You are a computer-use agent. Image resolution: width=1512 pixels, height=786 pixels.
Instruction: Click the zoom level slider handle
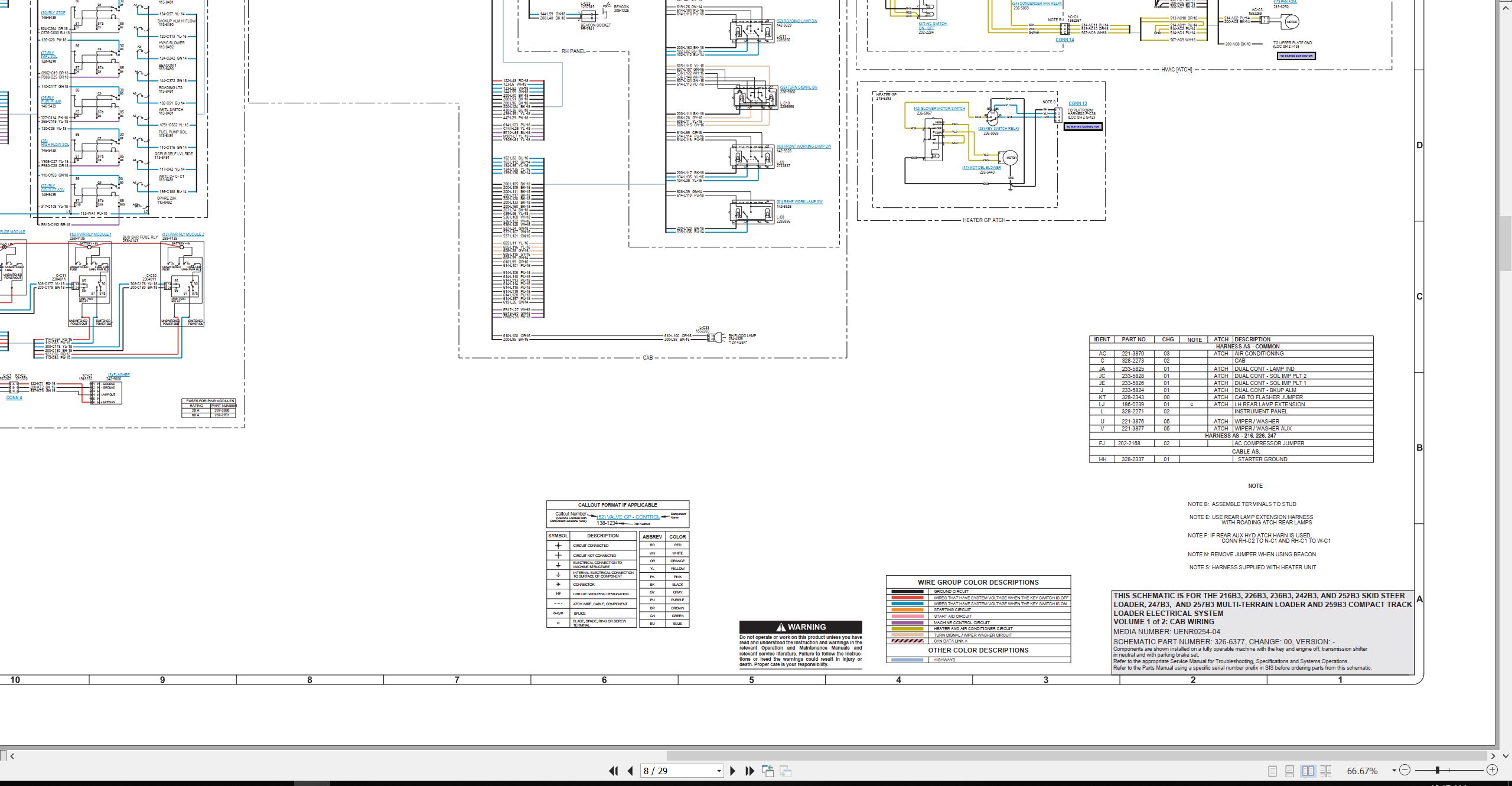pyautogui.click(x=1437, y=770)
